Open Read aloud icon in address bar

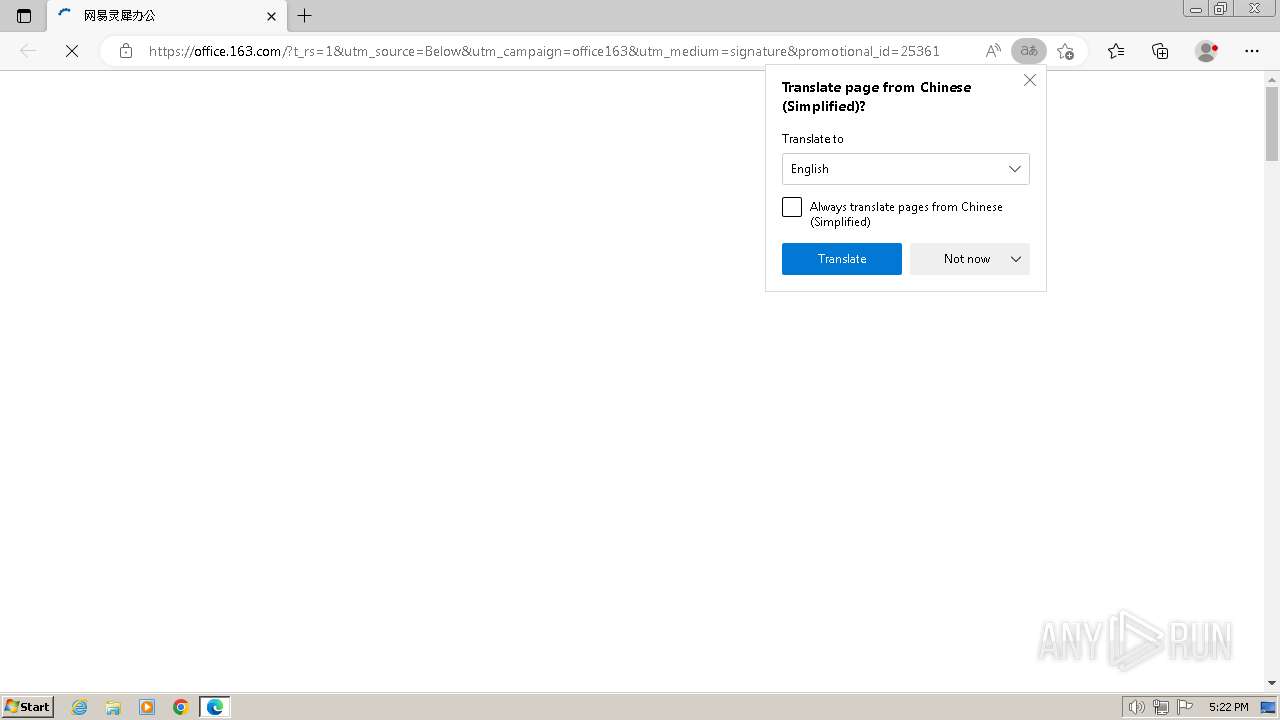click(993, 51)
